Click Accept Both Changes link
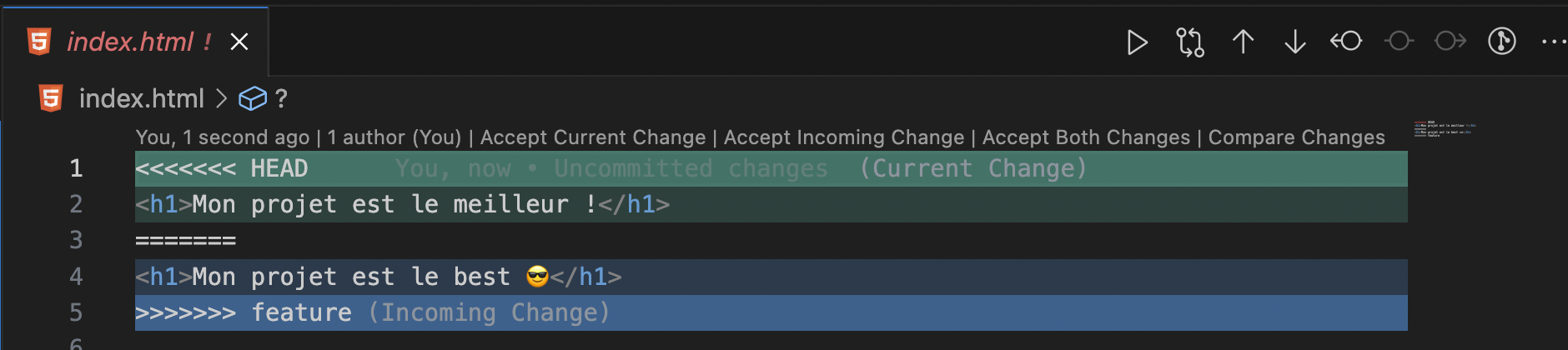The width and height of the screenshot is (1568, 350). point(1086,137)
